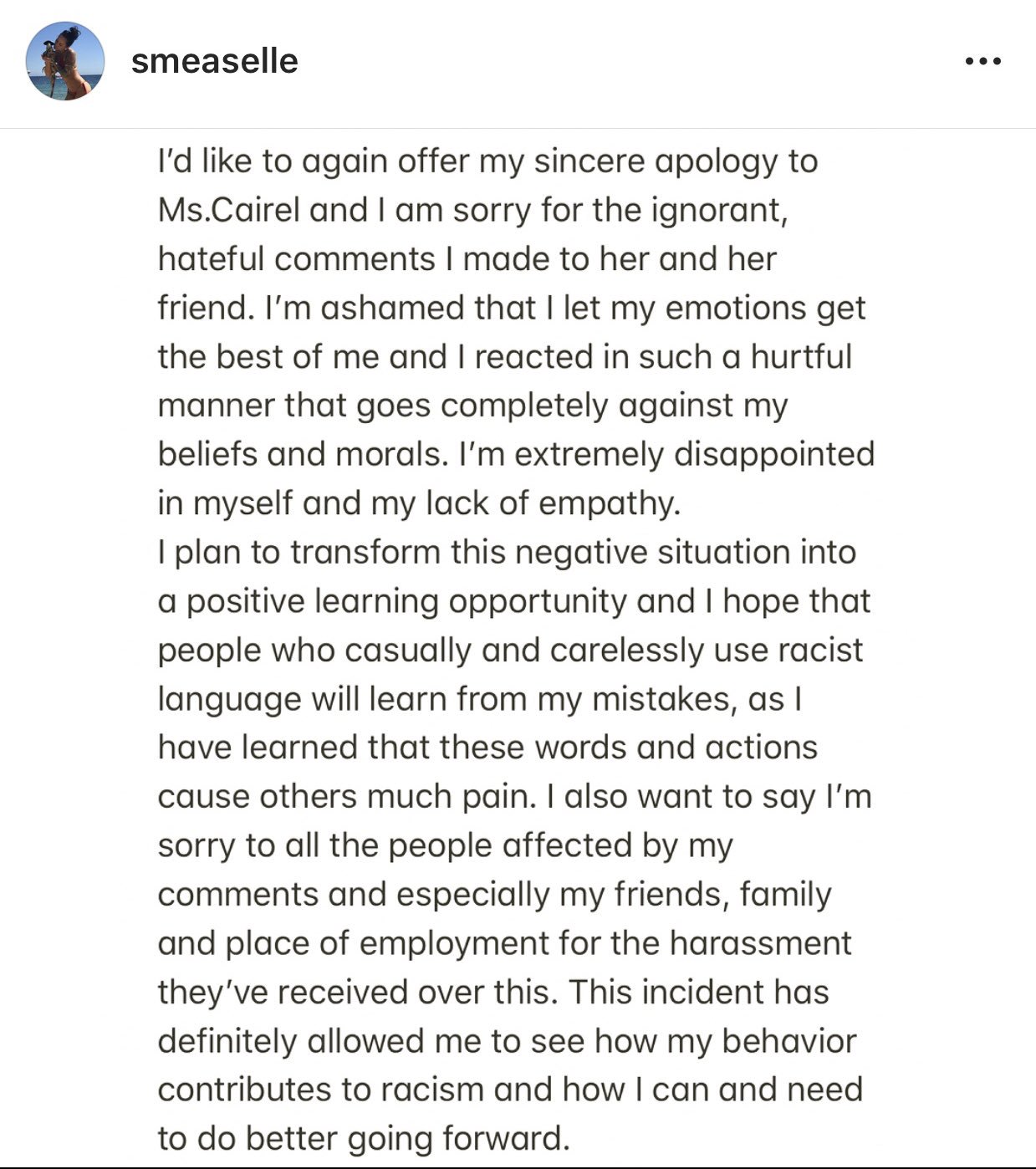1036x1169 pixels.
Task: Click the smeaselle profile picture
Action: pos(64,61)
